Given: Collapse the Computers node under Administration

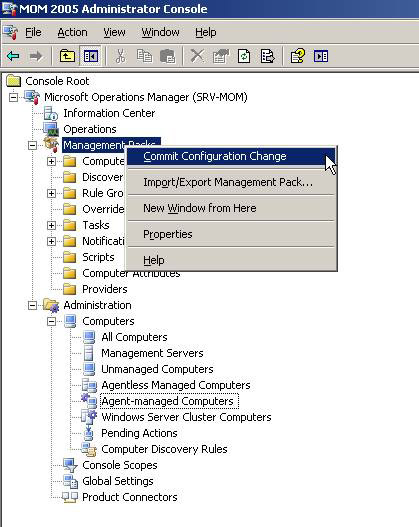Looking at the screenshot, I should tap(51, 321).
